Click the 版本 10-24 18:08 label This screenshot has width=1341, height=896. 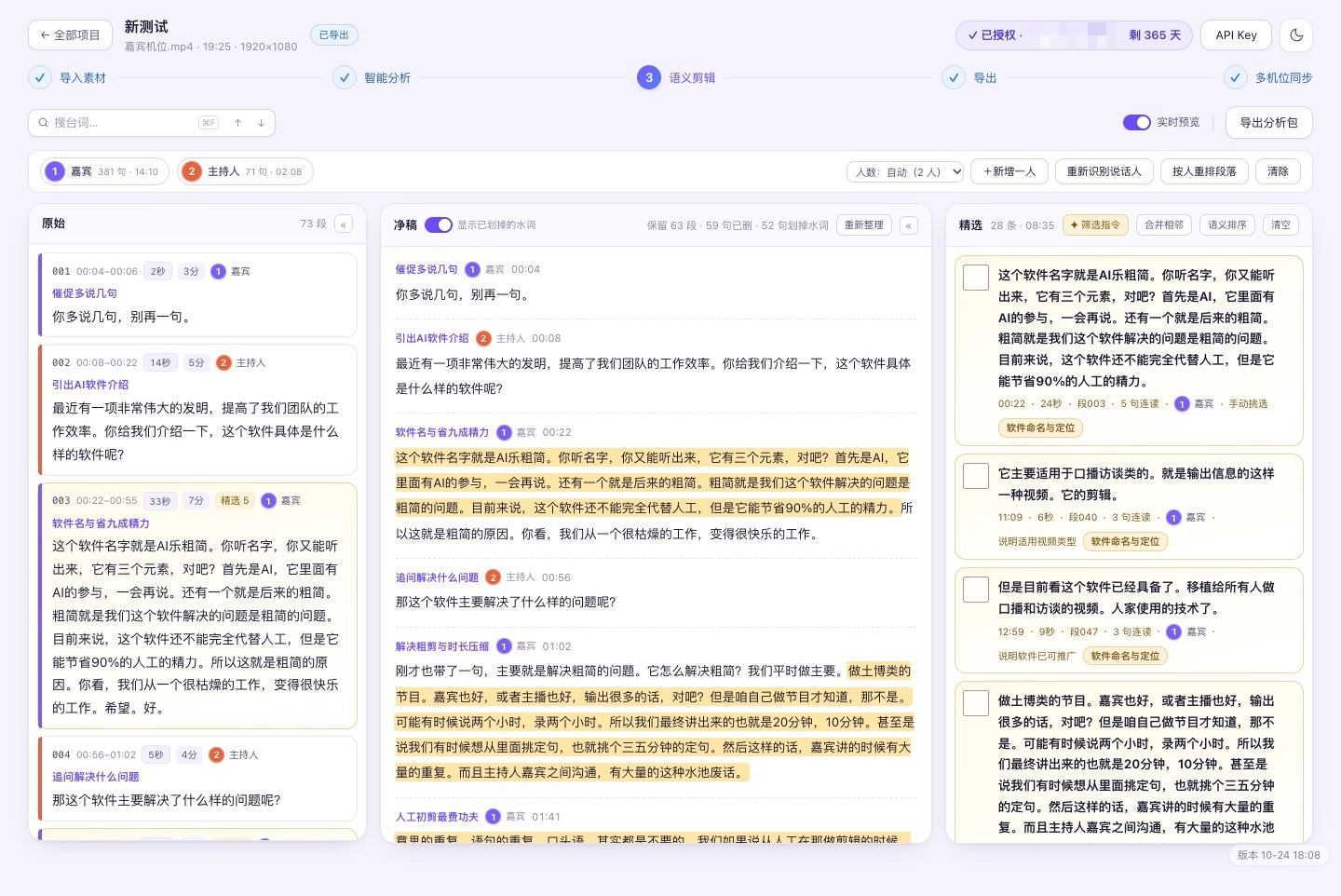(x=1278, y=855)
